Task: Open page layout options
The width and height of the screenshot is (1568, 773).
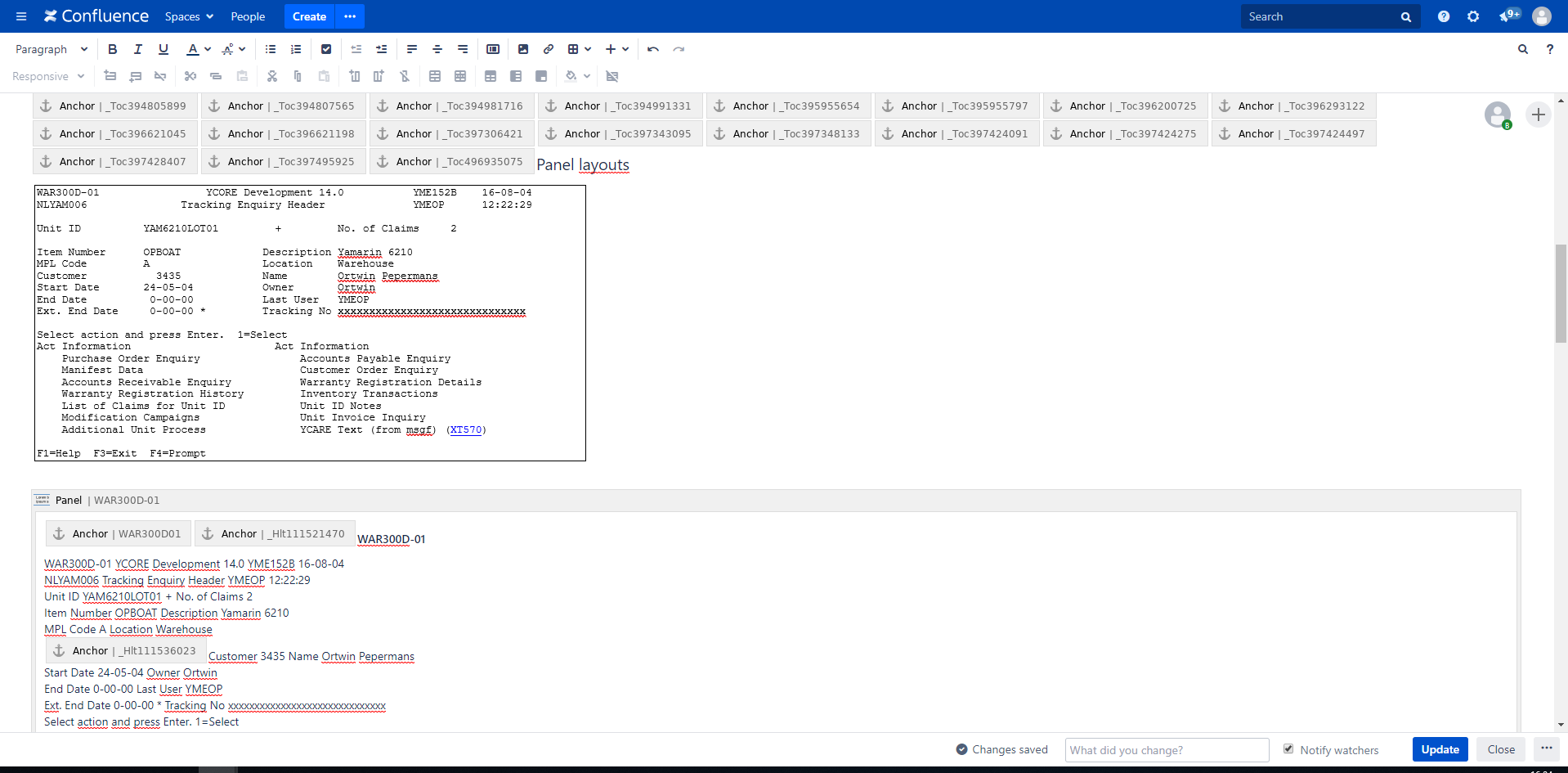Action: click(493, 49)
